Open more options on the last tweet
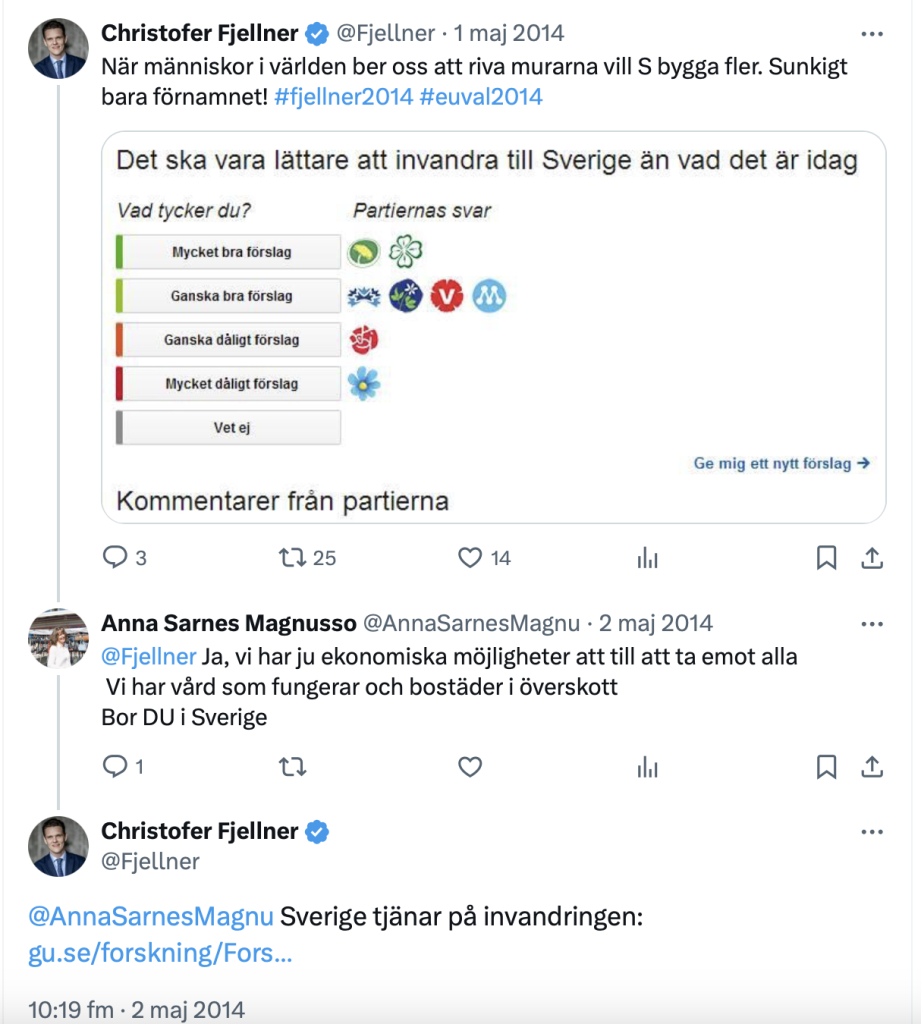Screen dimensions: 921x1024 click(872, 832)
